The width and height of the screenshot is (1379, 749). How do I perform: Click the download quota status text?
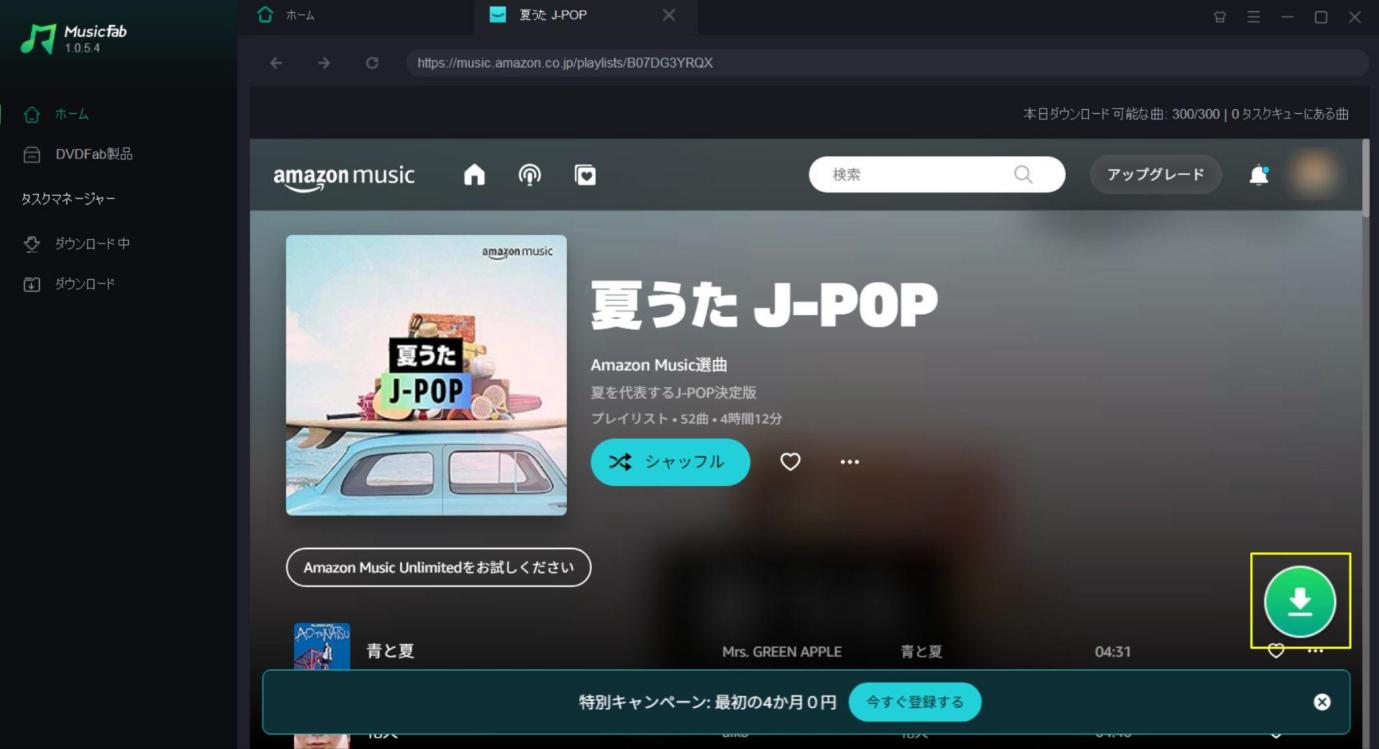(1186, 114)
